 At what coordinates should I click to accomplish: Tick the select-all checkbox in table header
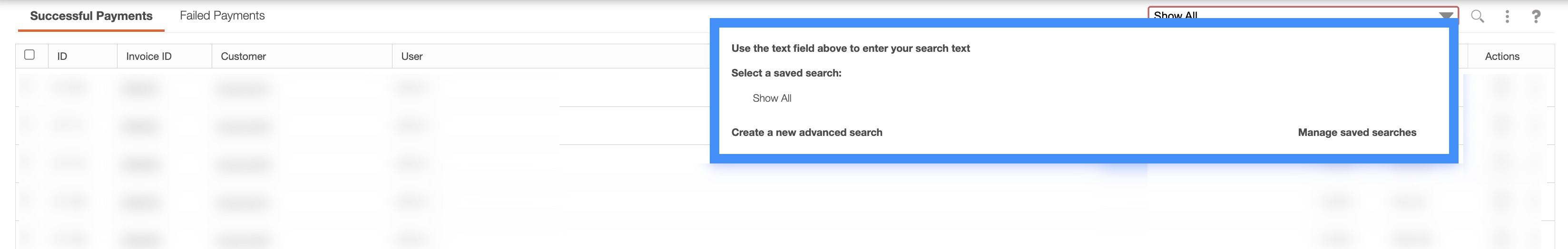(29, 55)
